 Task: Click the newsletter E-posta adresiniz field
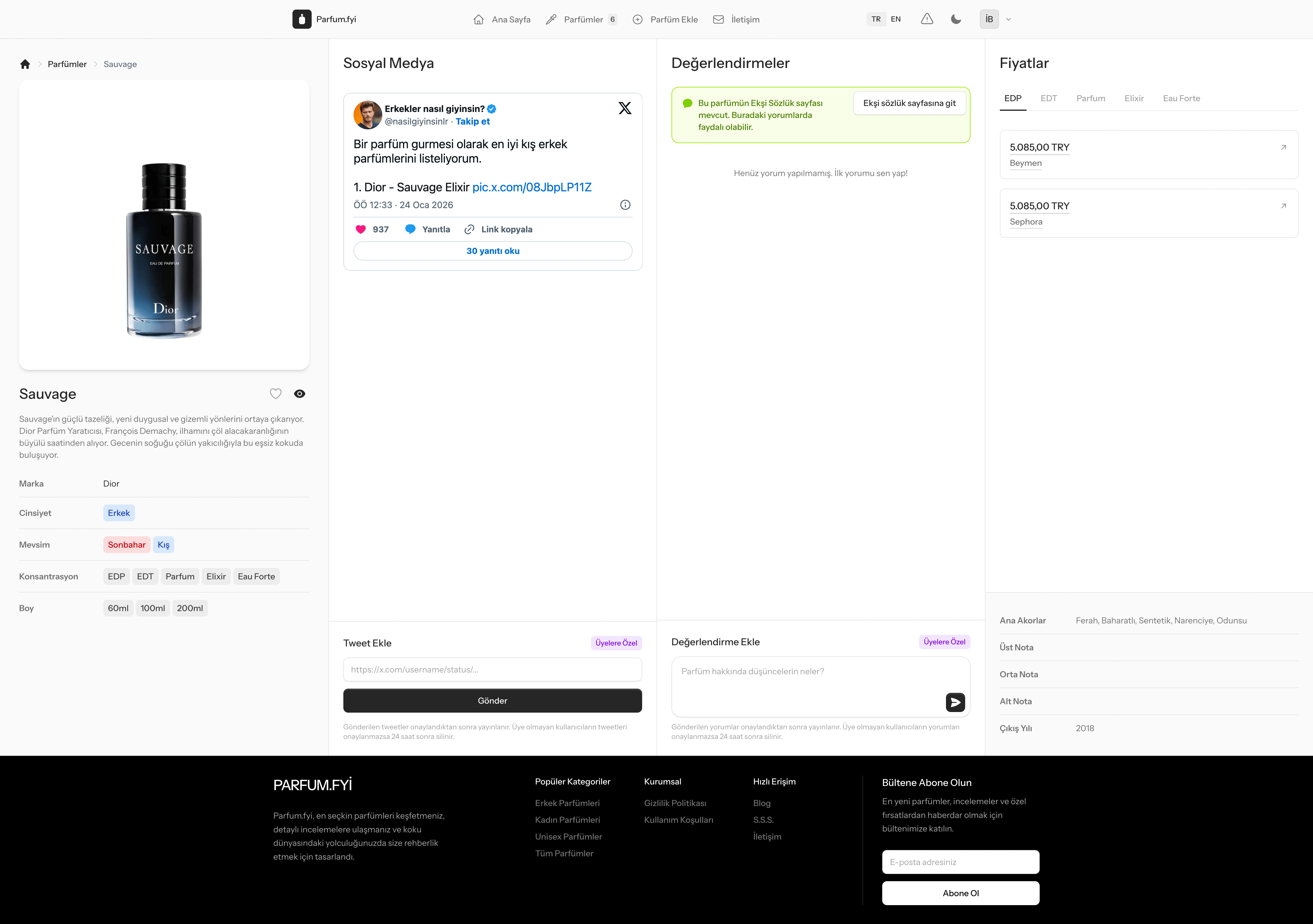click(x=961, y=862)
